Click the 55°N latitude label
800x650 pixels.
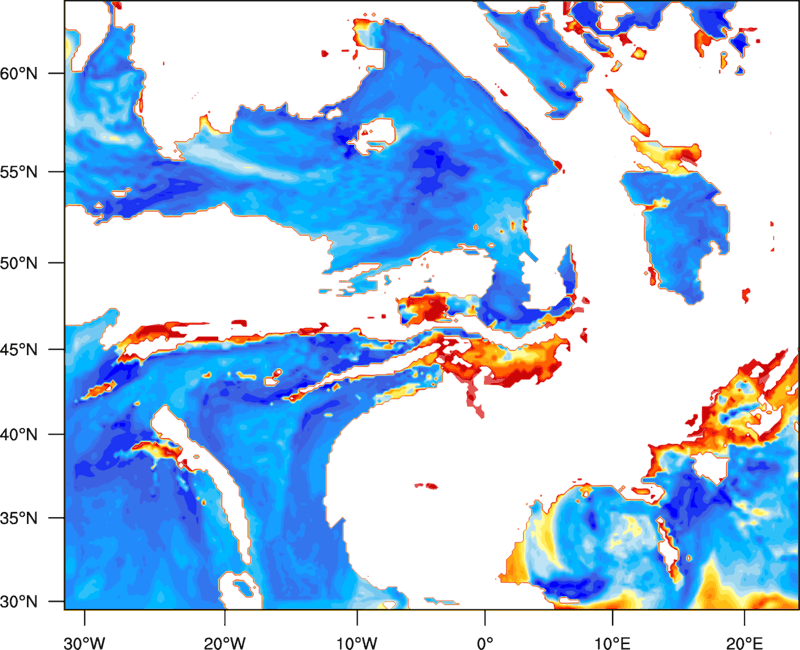coord(19,171)
